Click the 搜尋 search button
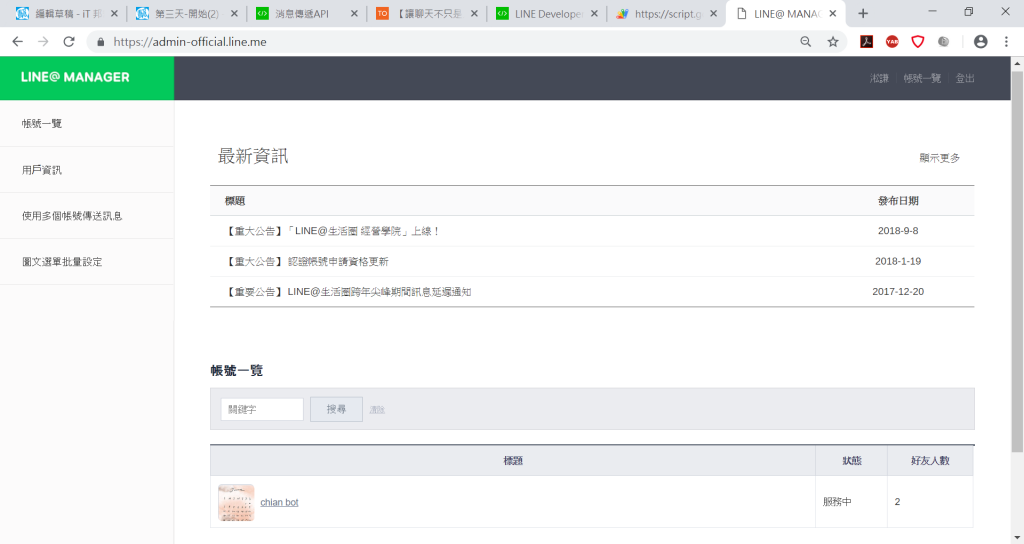Image resolution: width=1024 pixels, height=544 pixels. point(336,409)
